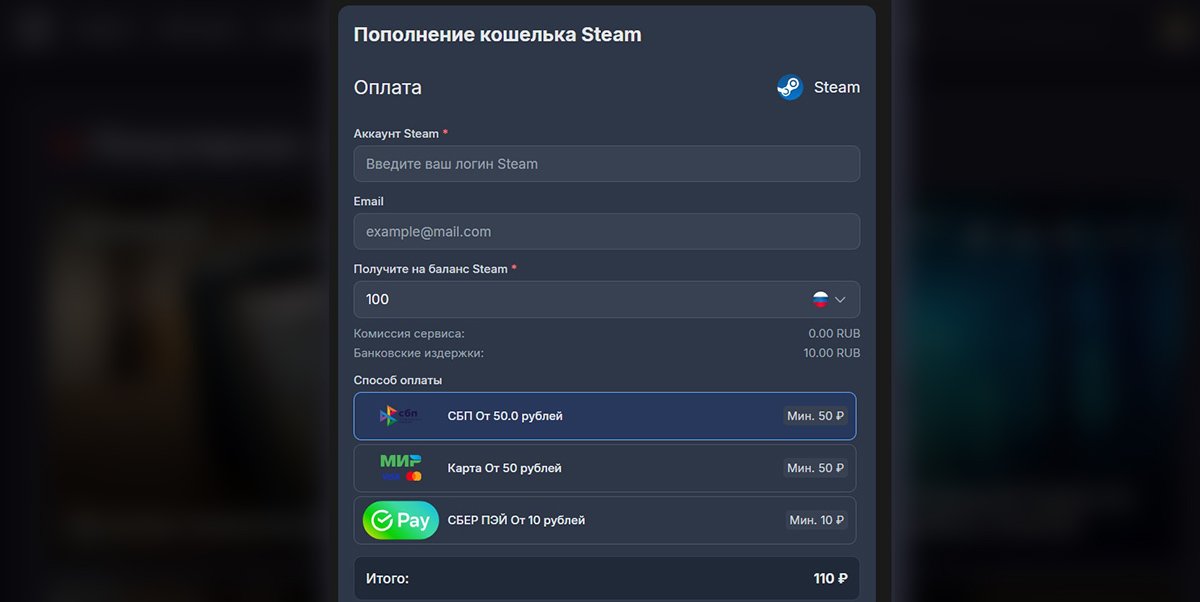
Task: Click the Steam label text at top right
Action: coord(837,87)
